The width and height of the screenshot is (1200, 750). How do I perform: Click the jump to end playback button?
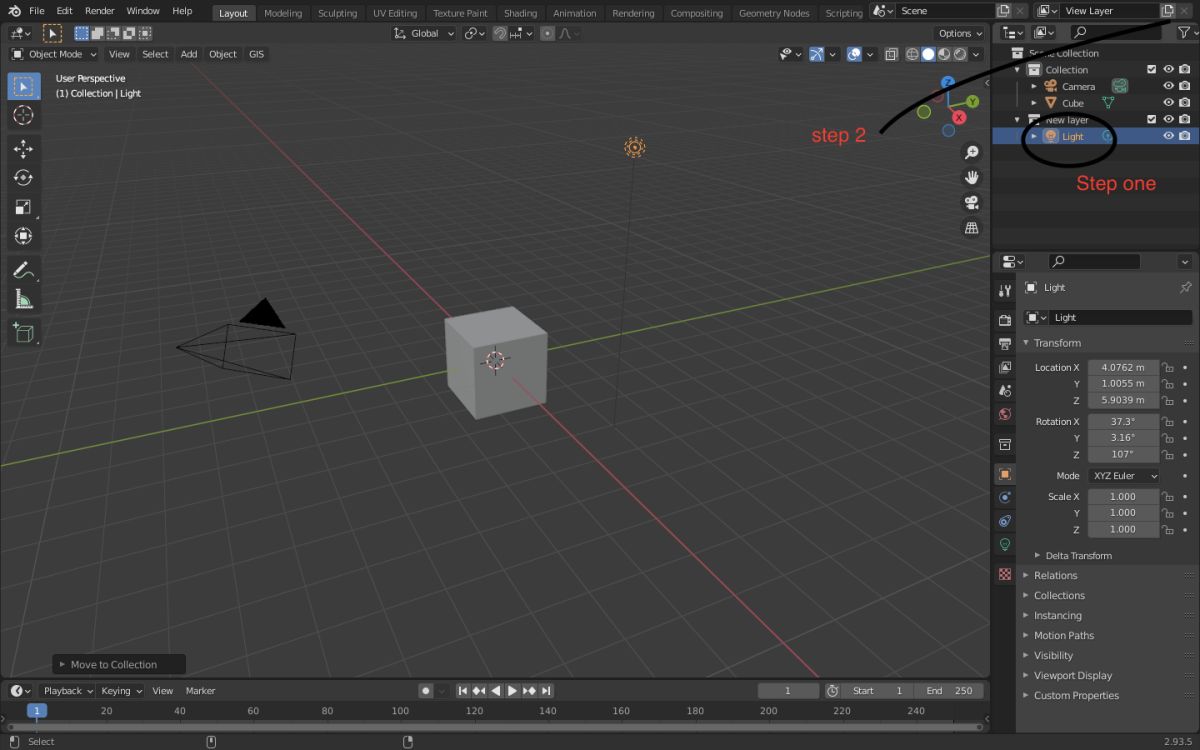coord(546,691)
